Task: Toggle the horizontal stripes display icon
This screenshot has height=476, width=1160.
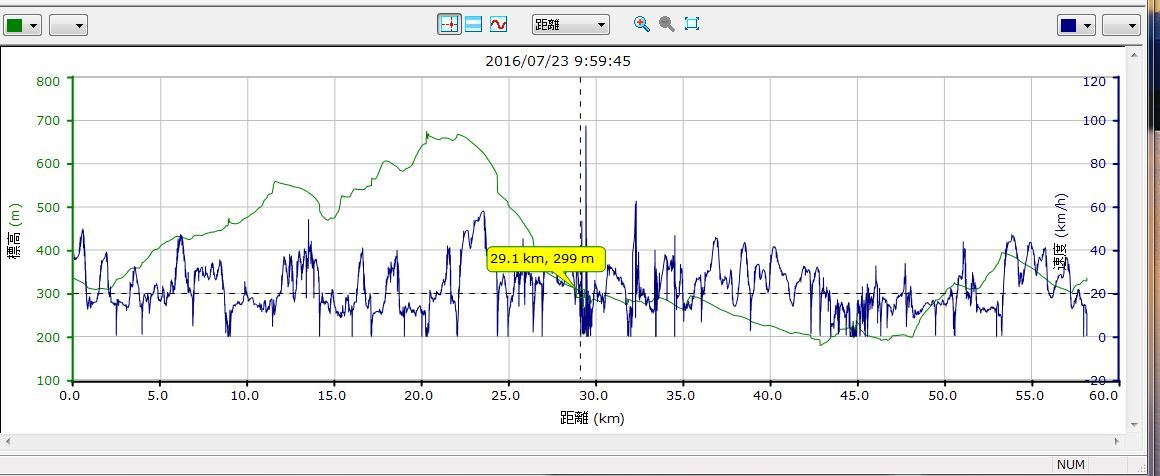Action: click(473, 24)
